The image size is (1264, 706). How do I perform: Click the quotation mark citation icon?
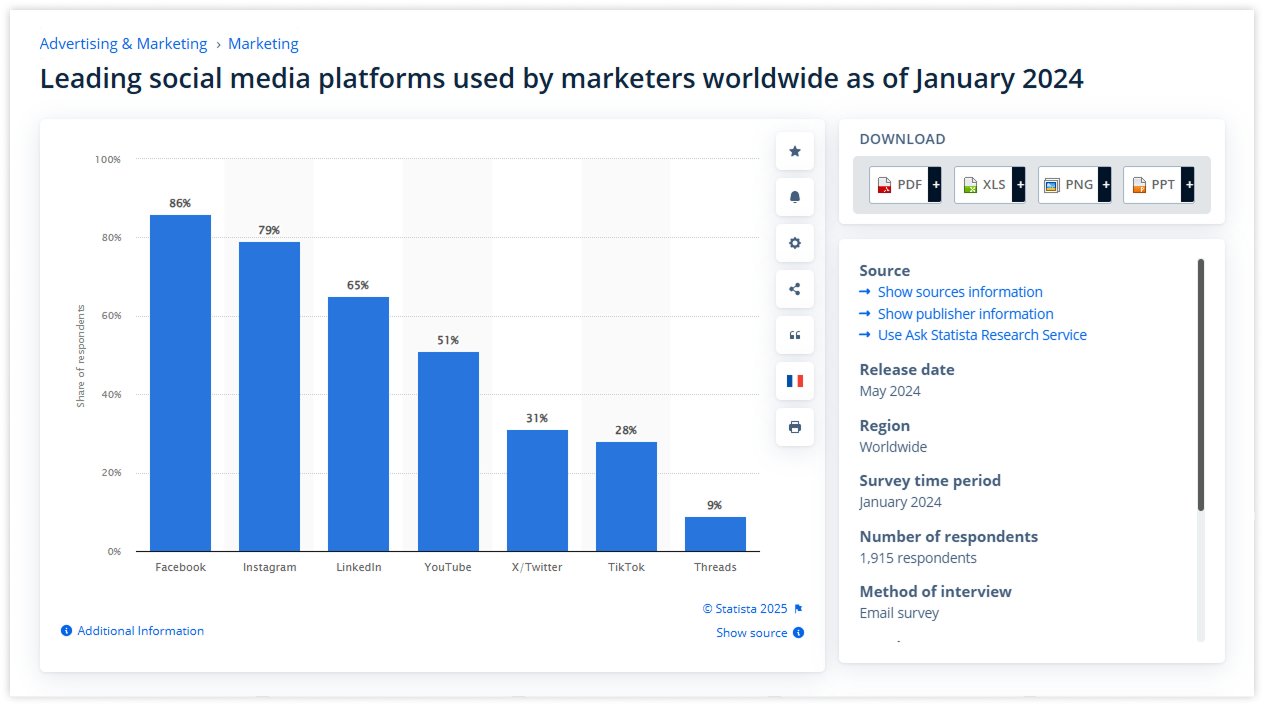(x=795, y=335)
